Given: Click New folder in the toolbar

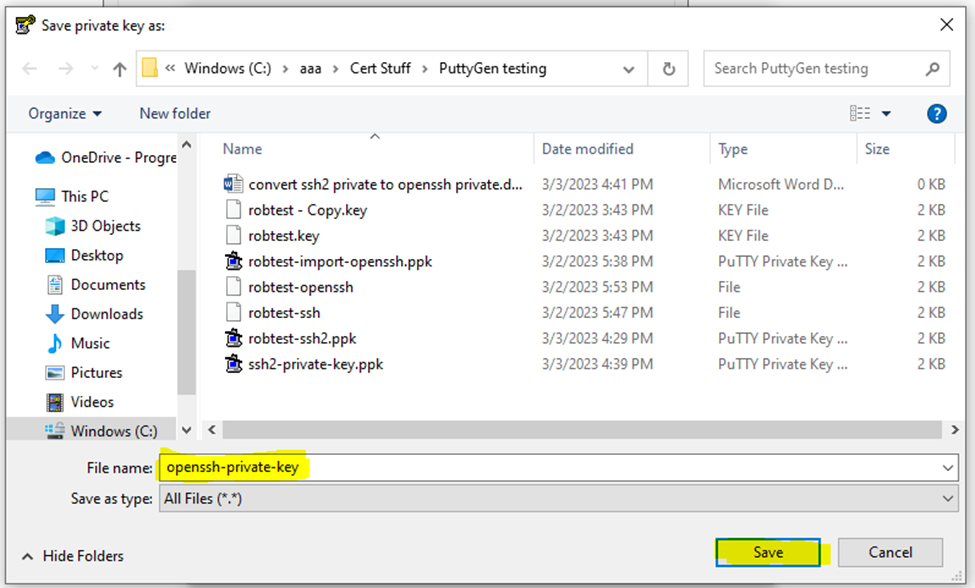Looking at the screenshot, I should [175, 113].
